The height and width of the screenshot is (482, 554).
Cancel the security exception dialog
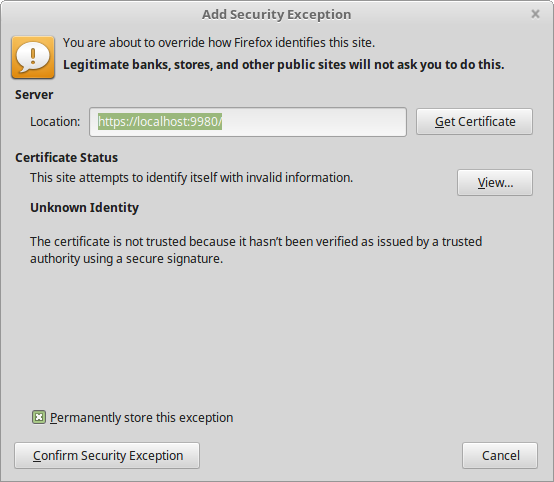[x=500, y=455]
